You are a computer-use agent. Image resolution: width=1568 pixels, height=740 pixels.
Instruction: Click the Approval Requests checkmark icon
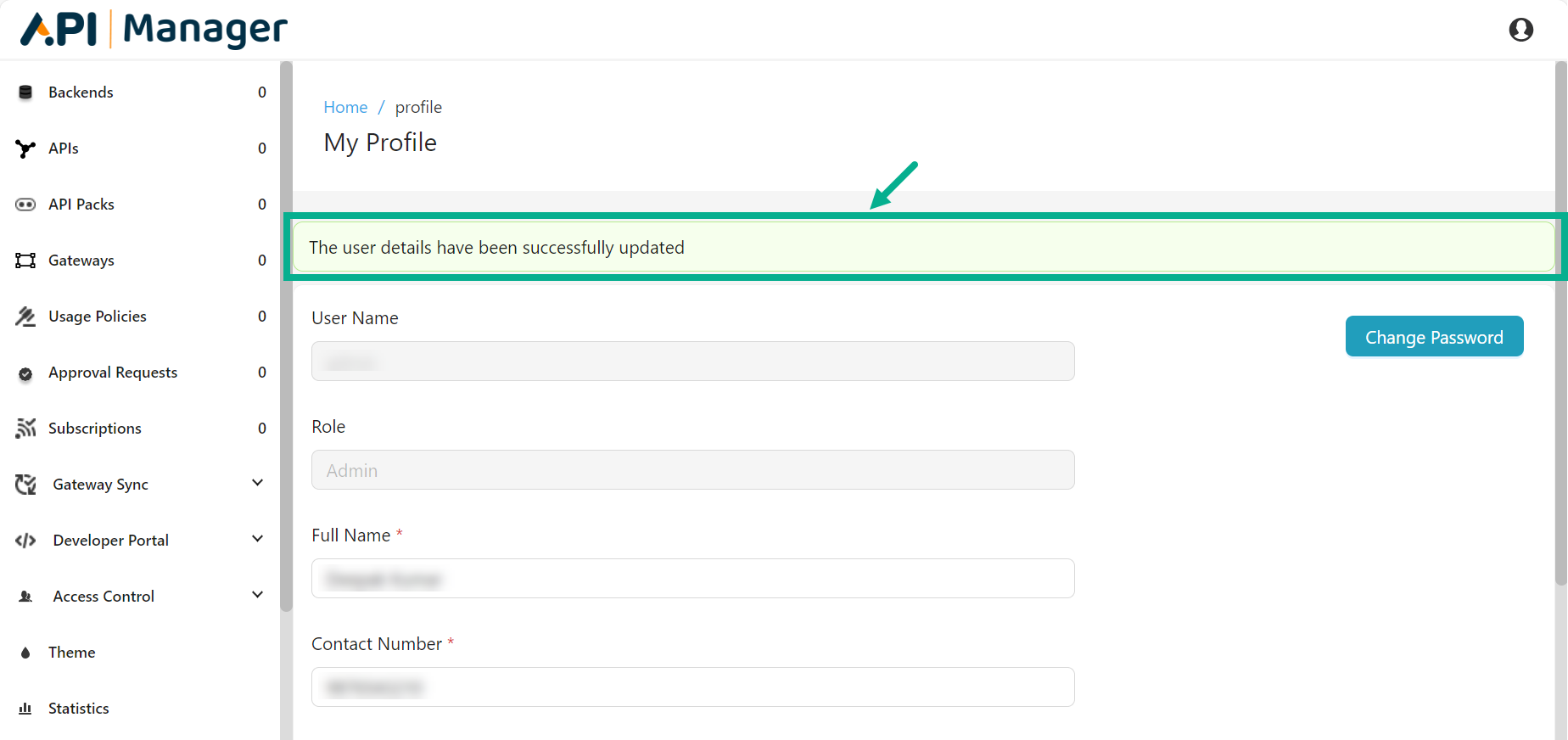(x=25, y=373)
